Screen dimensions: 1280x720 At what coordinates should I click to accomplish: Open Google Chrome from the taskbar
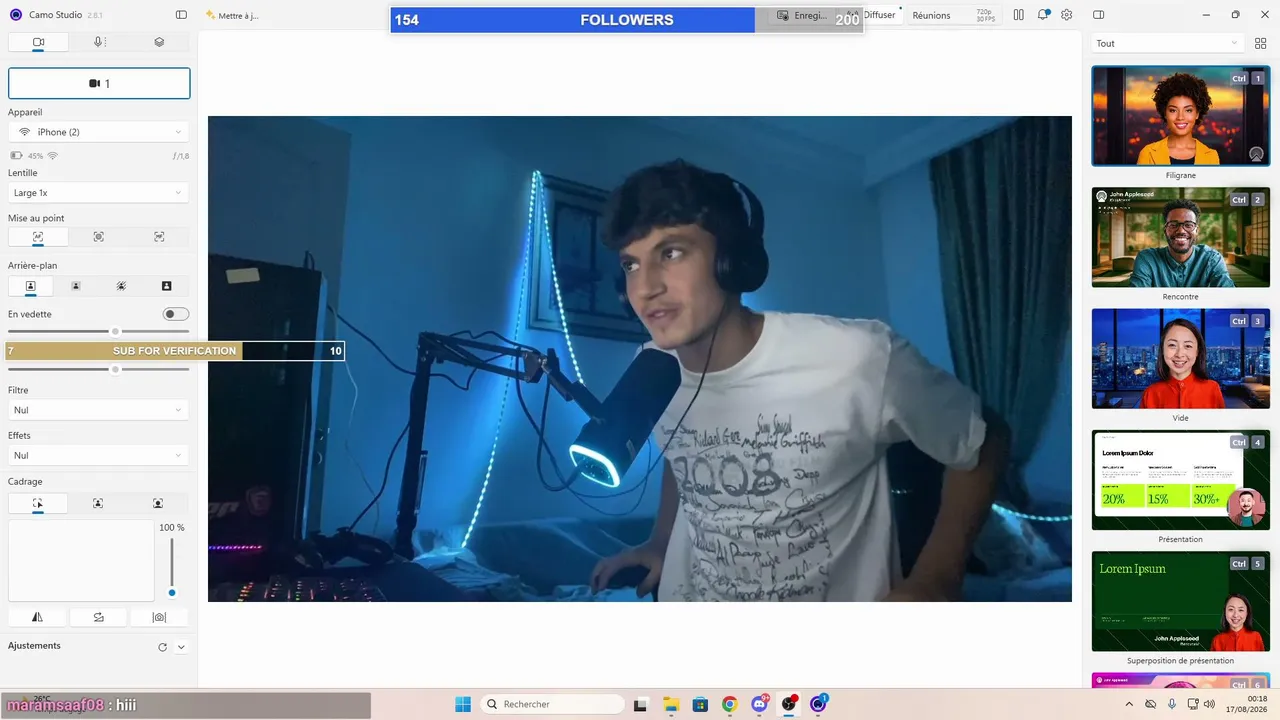tap(730, 704)
